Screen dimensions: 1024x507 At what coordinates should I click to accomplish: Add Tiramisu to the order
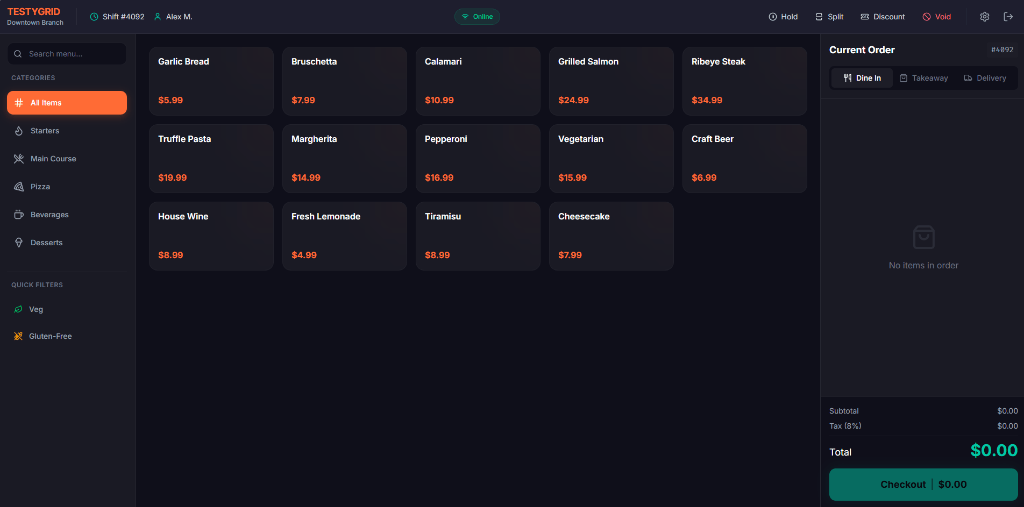click(478, 236)
